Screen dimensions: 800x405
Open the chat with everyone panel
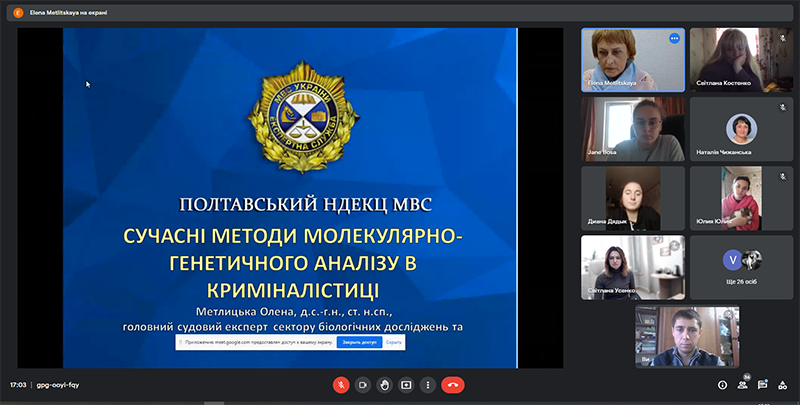point(762,385)
